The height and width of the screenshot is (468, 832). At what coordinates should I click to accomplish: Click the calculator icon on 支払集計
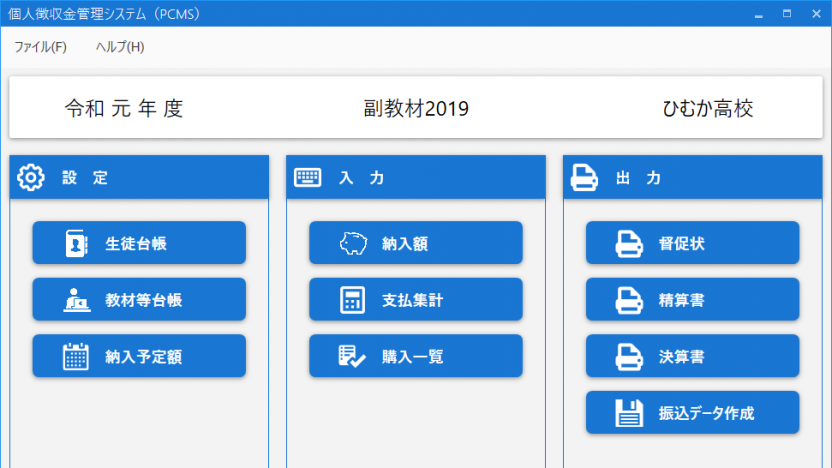click(x=352, y=300)
